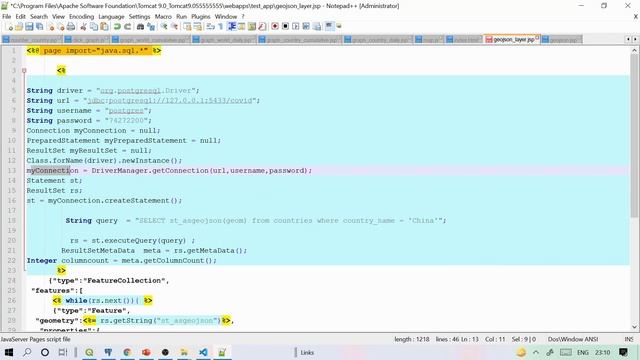This screenshot has height=360, width=640.
Task: Open Chrome from the taskbar
Action: click(127, 352)
